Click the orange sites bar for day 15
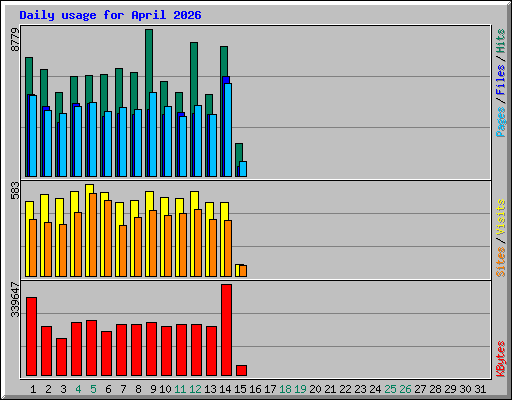This screenshot has width=512, height=400. point(243,271)
